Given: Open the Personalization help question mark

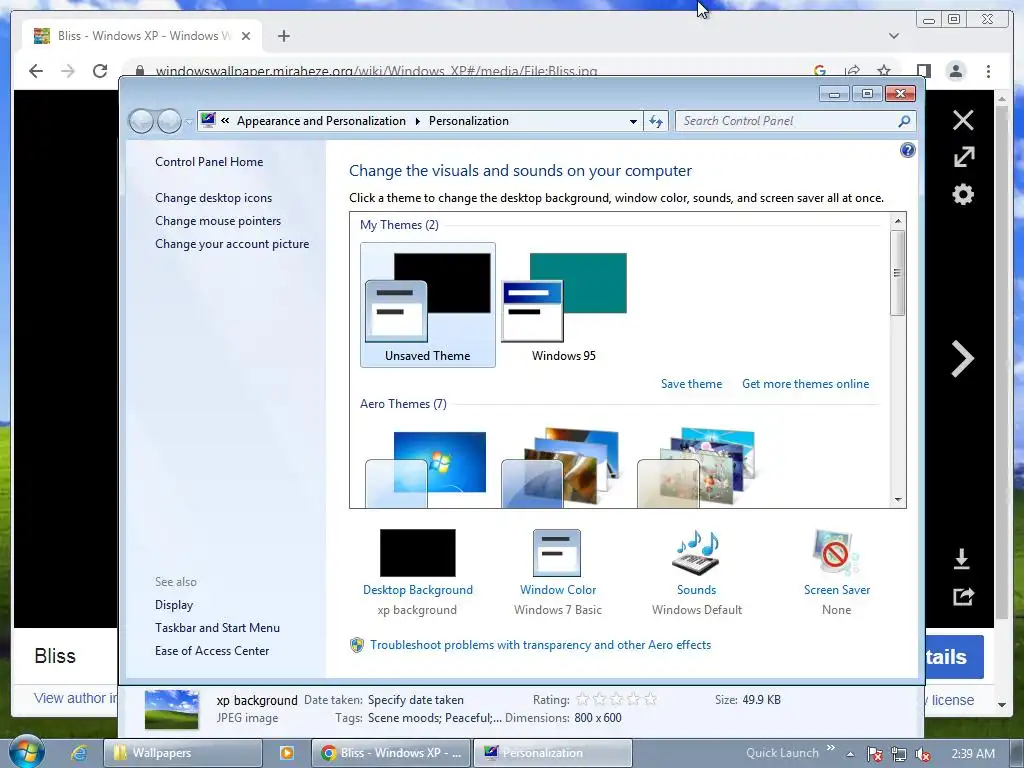Looking at the screenshot, I should 907,150.
